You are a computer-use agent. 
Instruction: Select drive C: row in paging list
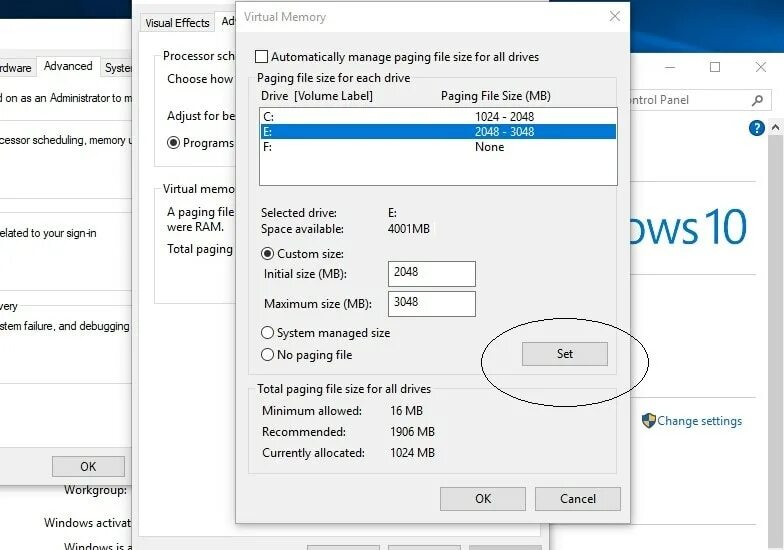point(438,116)
